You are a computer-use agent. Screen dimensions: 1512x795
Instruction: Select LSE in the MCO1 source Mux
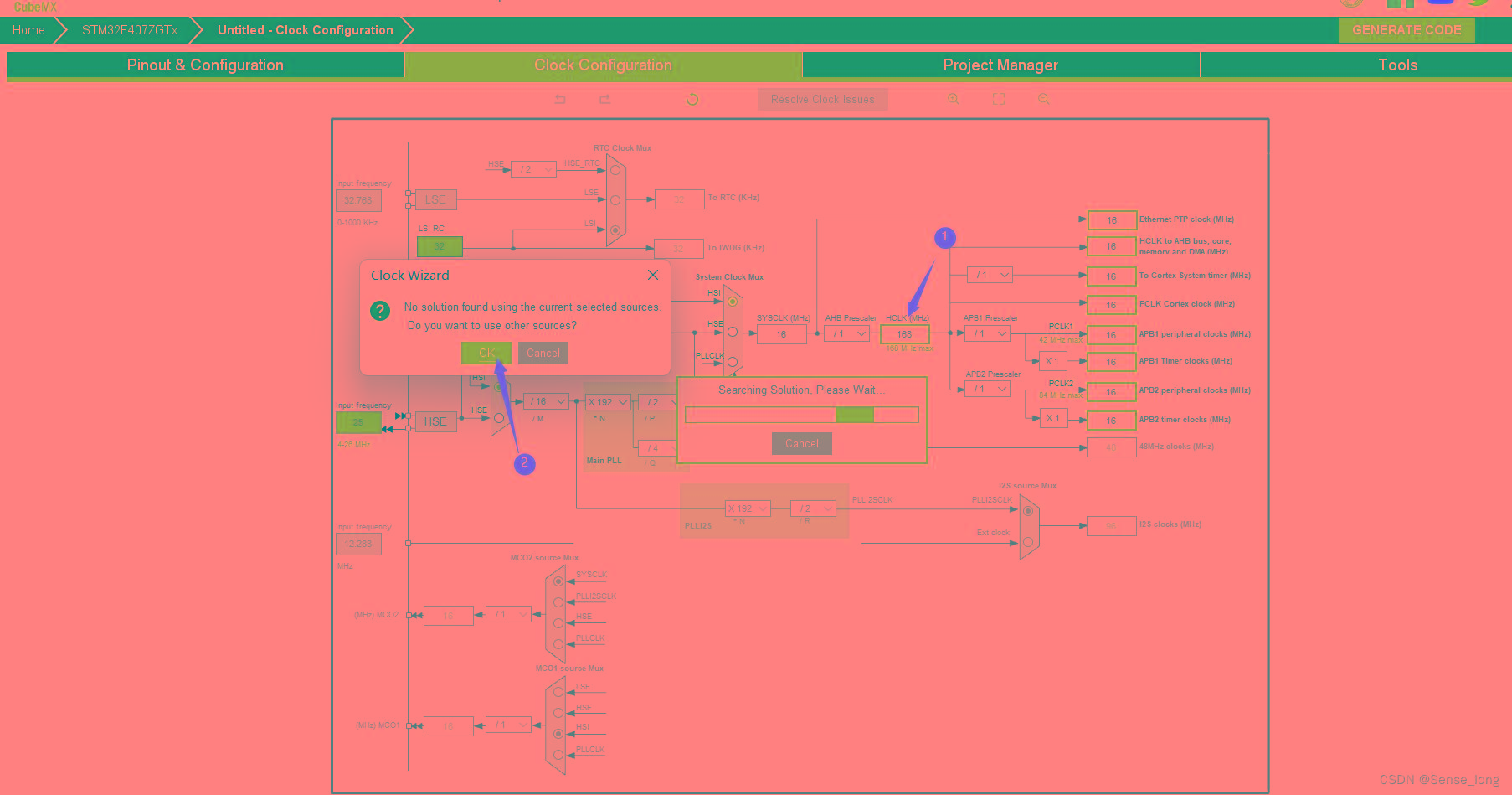pos(558,692)
